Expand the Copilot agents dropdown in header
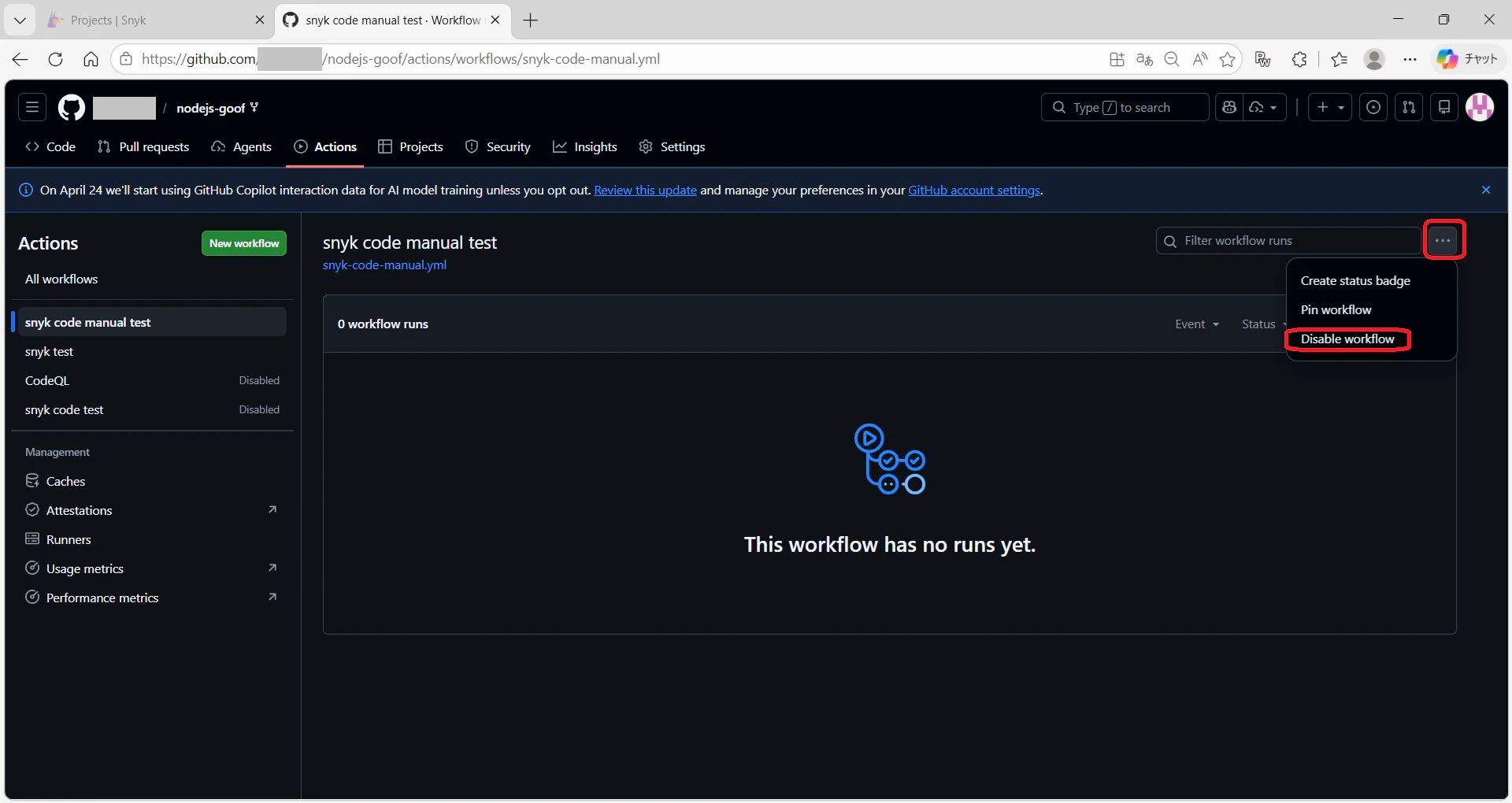1512x803 pixels. 1265,107
